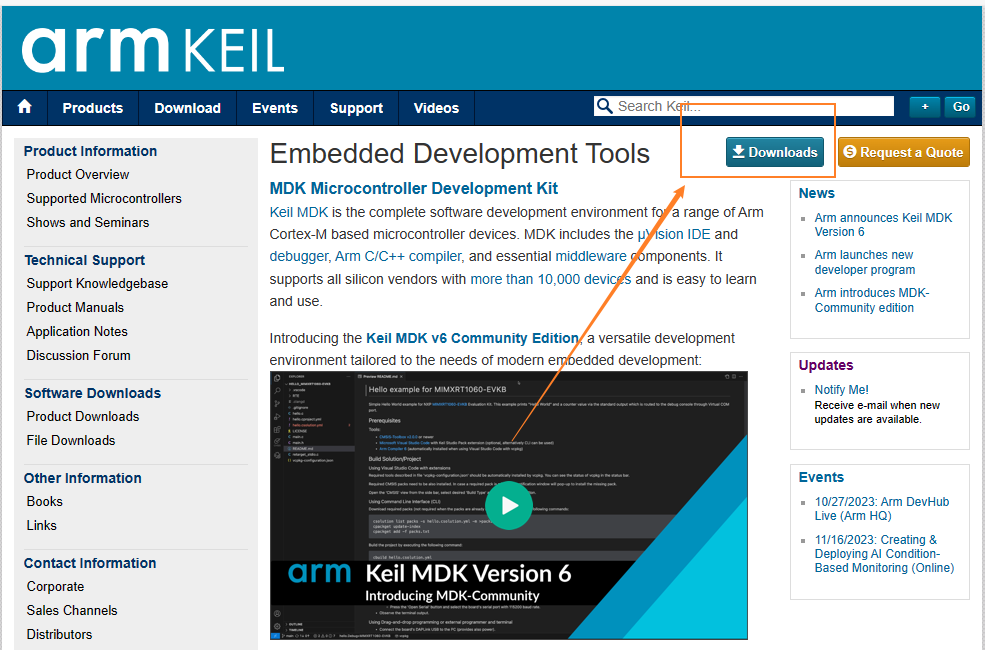Click the Search Keil input field
Viewport: 985px width, 650px height.
744,106
